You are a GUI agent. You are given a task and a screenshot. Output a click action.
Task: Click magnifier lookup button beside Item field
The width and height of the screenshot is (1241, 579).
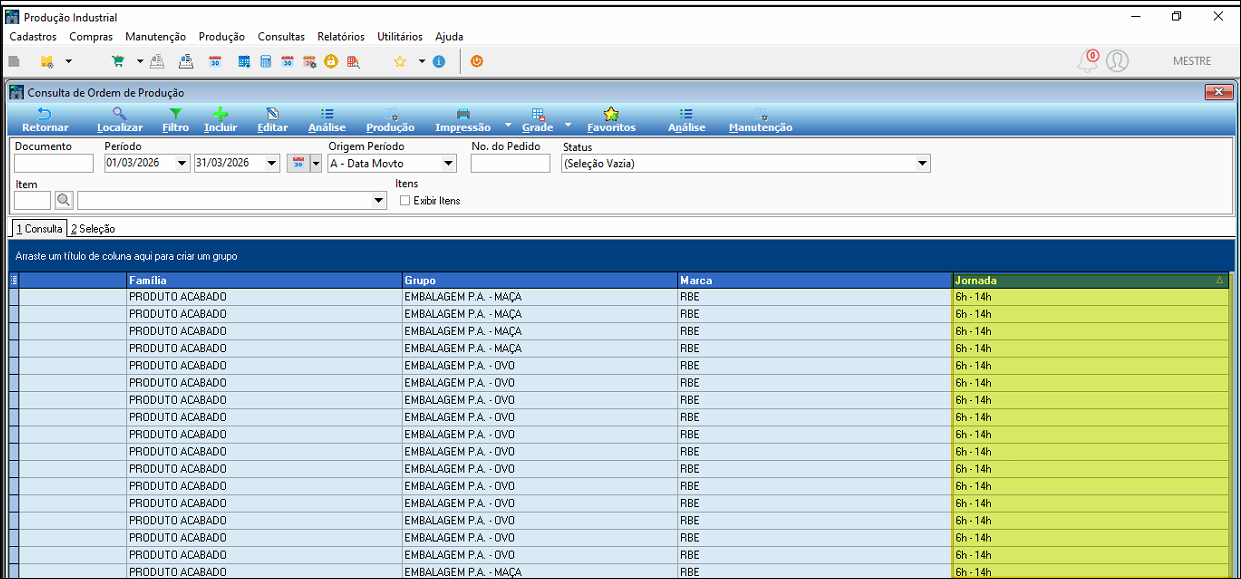(x=64, y=200)
